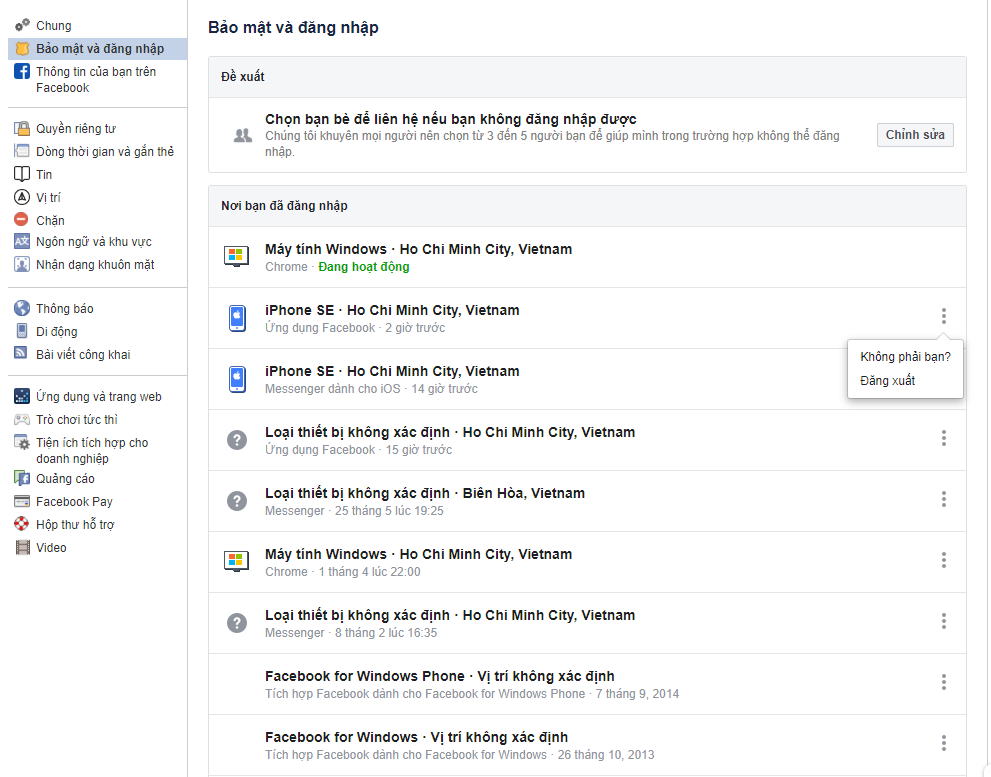Click Windows icon for Chrome 1 tháng 4 session
Image resolution: width=991 pixels, height=777 pixels.
(236, 561)
